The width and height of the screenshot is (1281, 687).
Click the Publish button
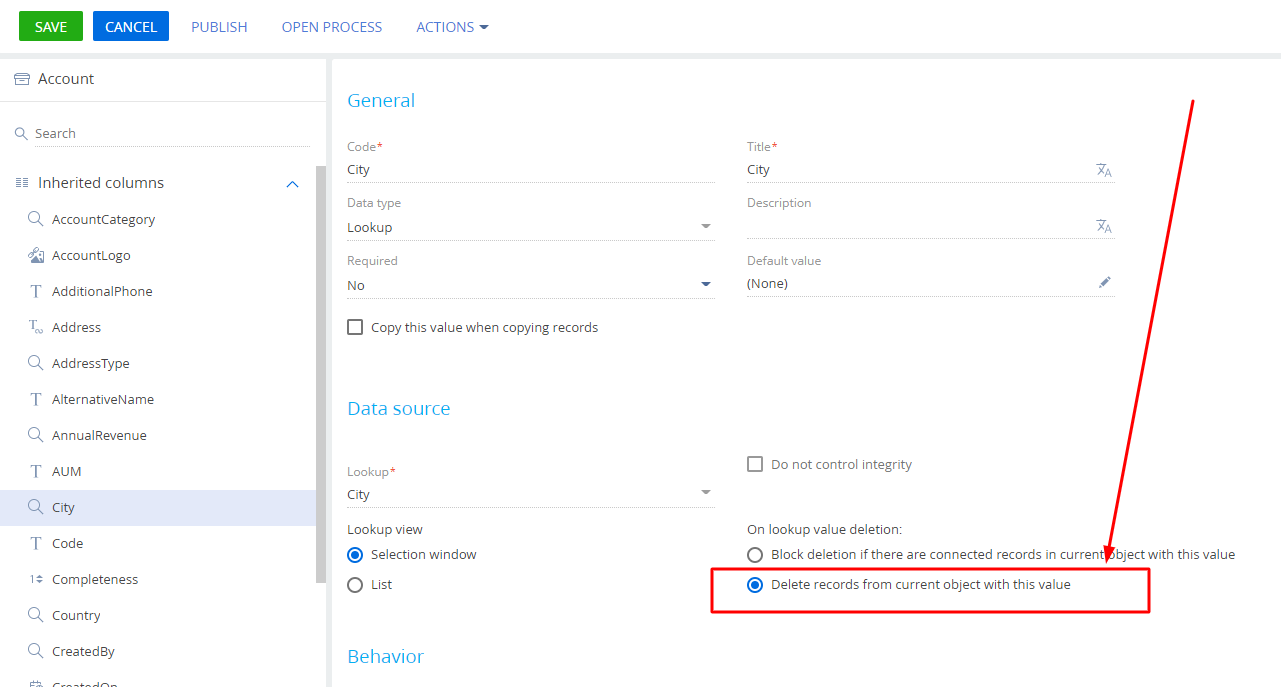pyautogui.click(x=219, y=27)
